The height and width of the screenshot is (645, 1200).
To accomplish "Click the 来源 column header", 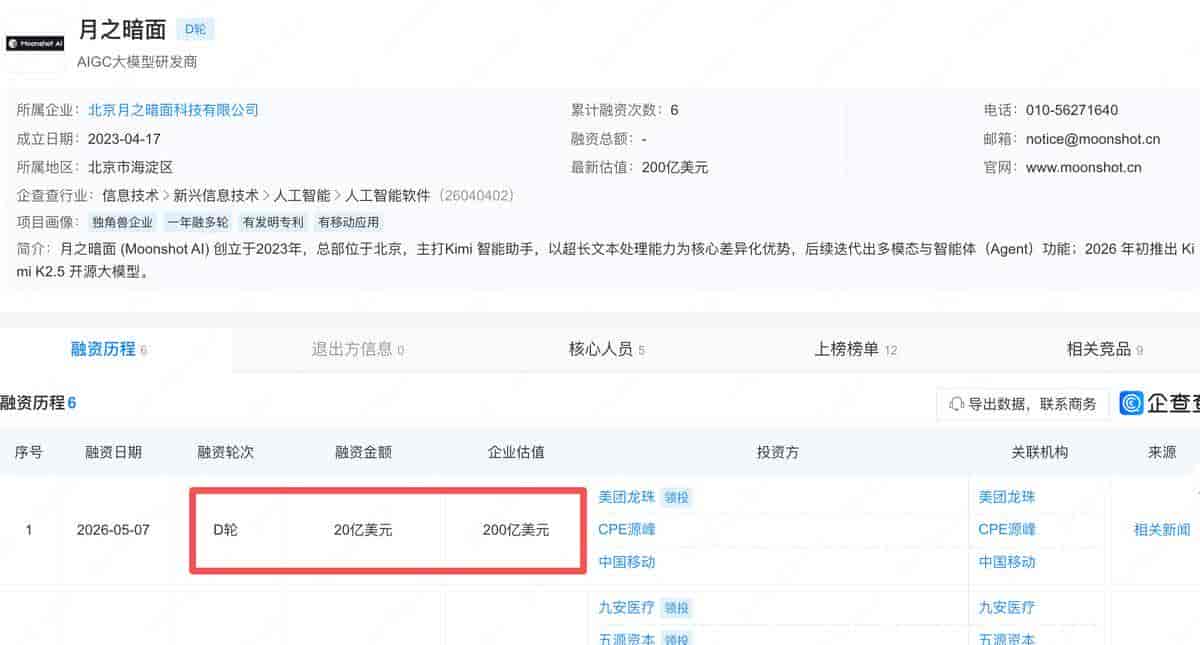I will pyautogui.click(x=1162, y=452).
